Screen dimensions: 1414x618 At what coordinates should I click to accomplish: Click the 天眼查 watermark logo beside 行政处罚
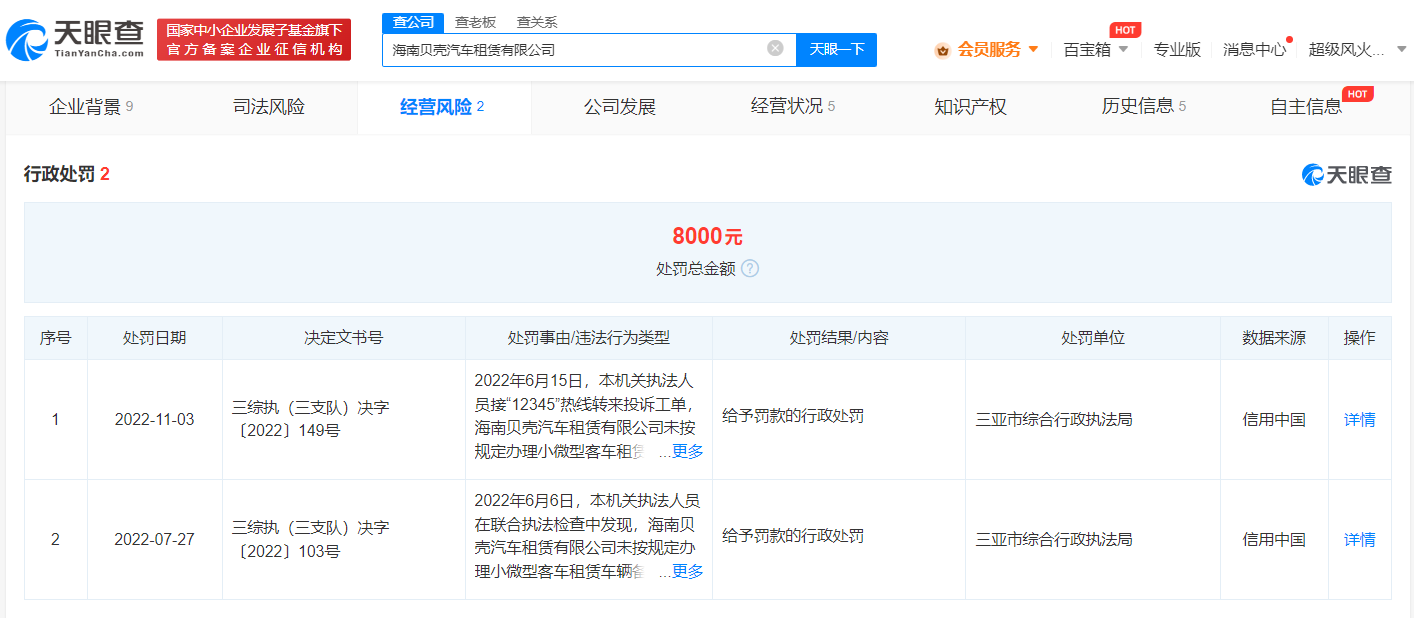point(1345,172)
